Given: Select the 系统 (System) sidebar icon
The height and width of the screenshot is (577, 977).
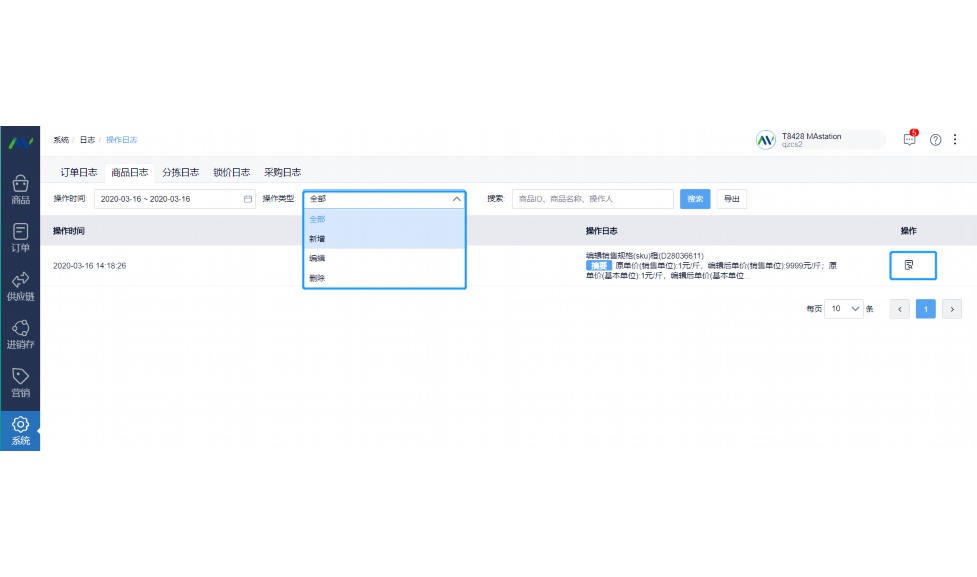Looking at the screenshot, I should tap(20, 430).
